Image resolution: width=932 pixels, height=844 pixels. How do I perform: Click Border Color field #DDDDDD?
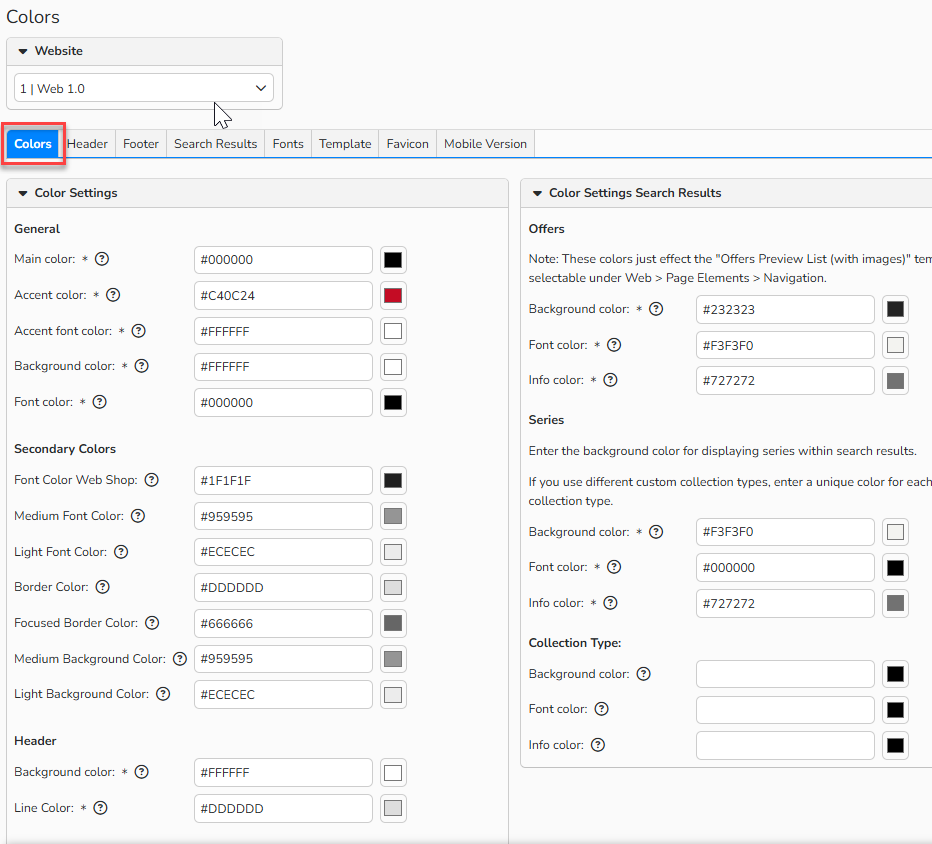(x=283, y=587)
